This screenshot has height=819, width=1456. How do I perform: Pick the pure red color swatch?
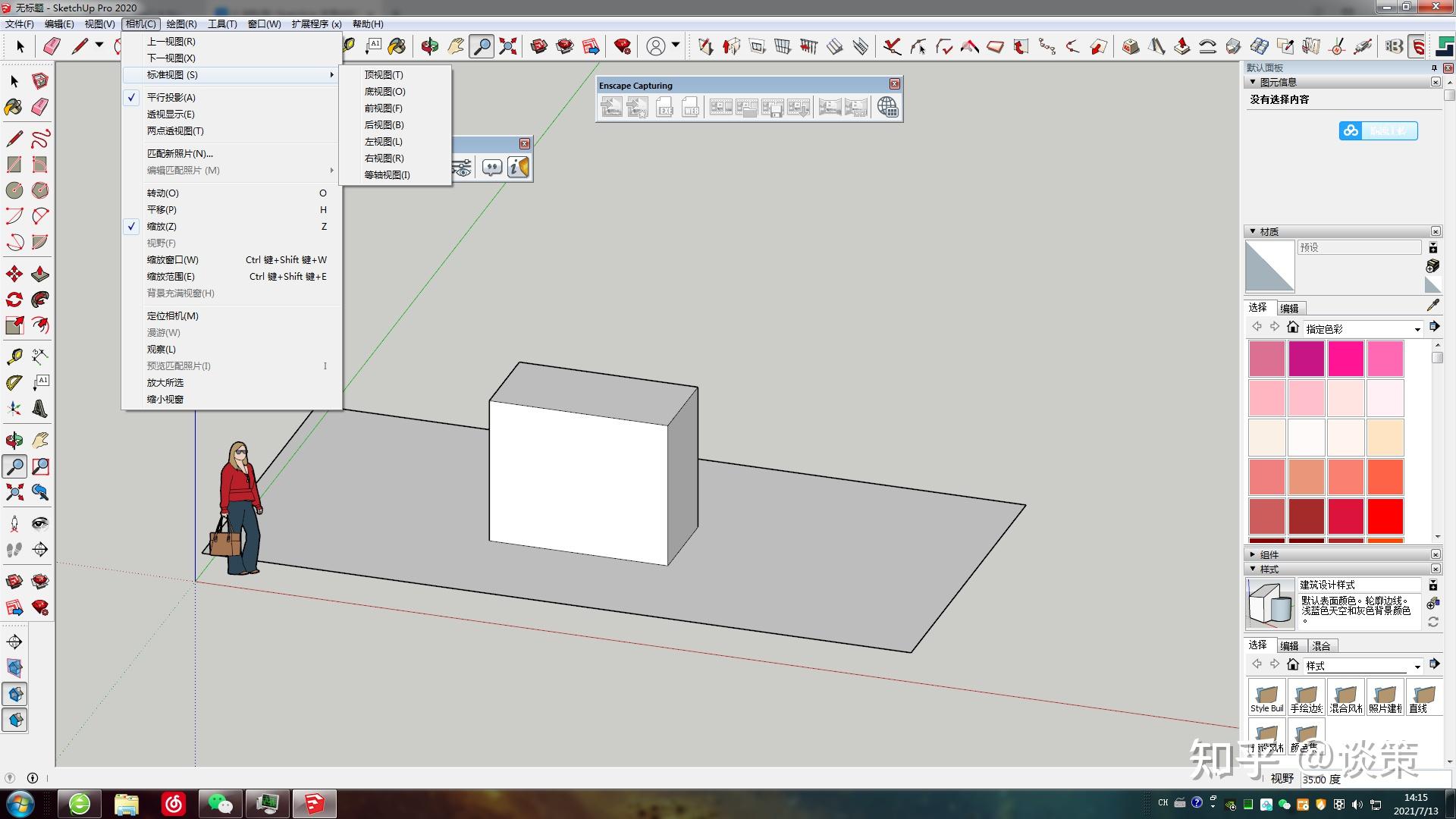pos(1385,516)
